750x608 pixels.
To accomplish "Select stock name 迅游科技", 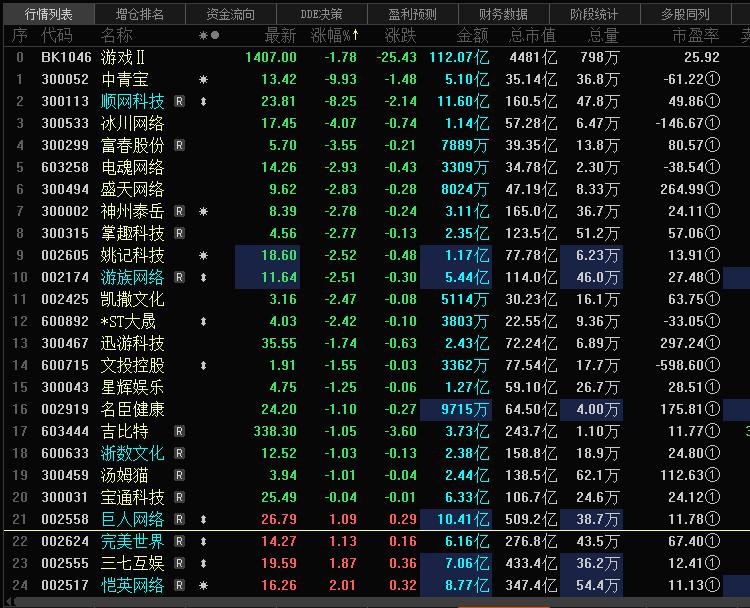I will coord(132,343).
